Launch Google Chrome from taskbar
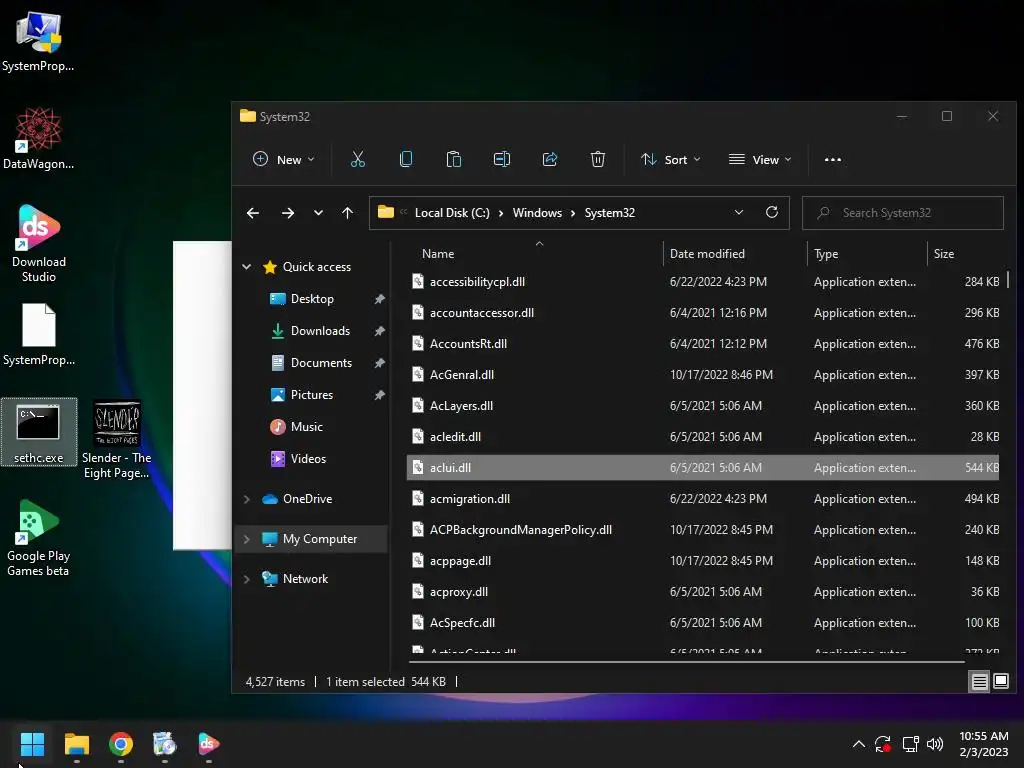Viewport: 1024px width, 768px height. 121,744
